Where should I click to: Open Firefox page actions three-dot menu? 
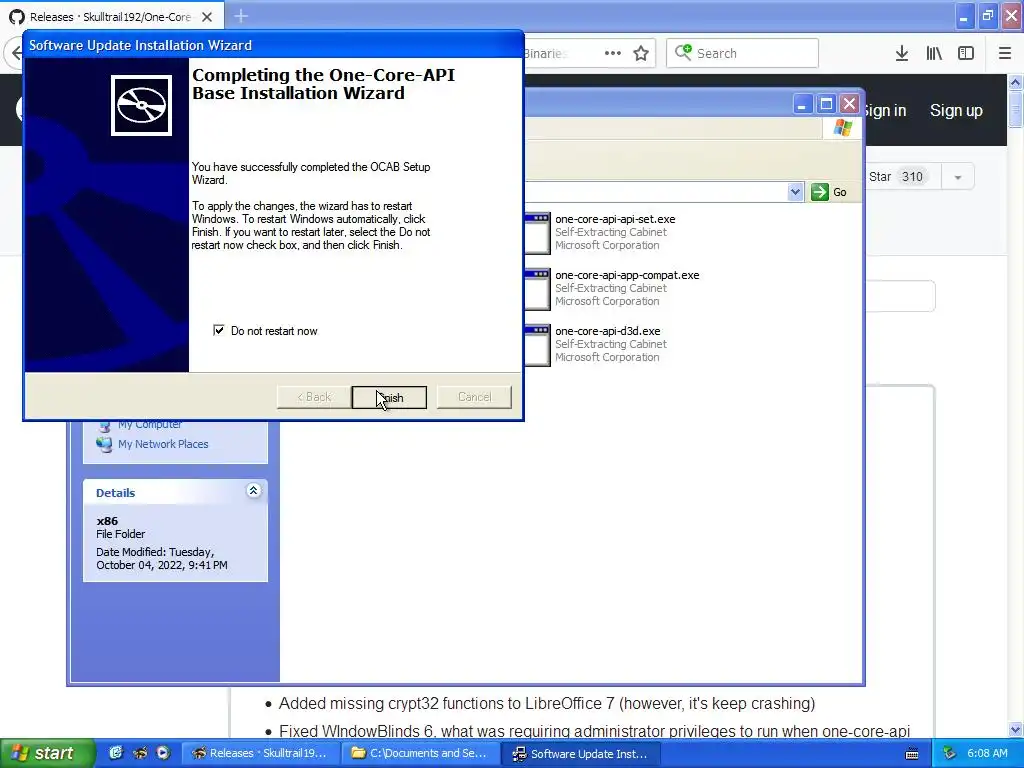tap(613, 54)
